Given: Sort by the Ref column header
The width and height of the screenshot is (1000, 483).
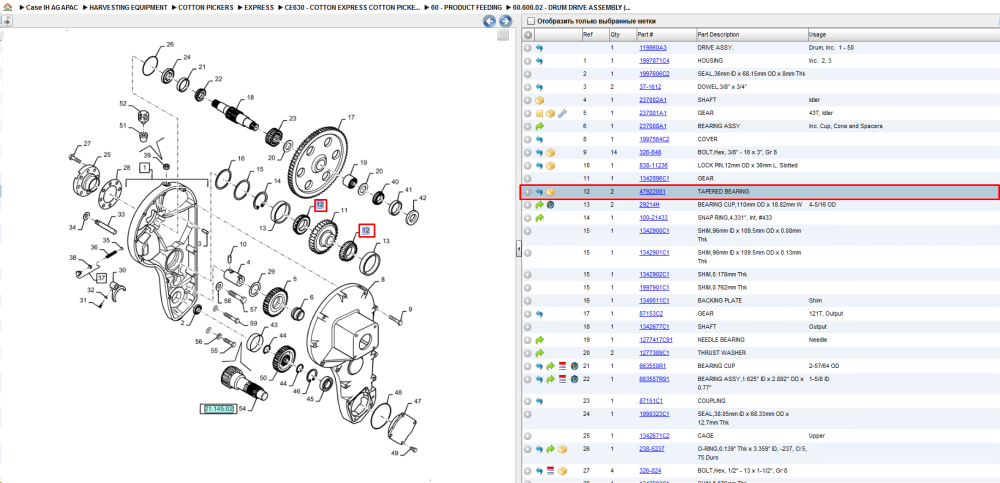Looking at the screenshot, I should [x=587, y=34].
